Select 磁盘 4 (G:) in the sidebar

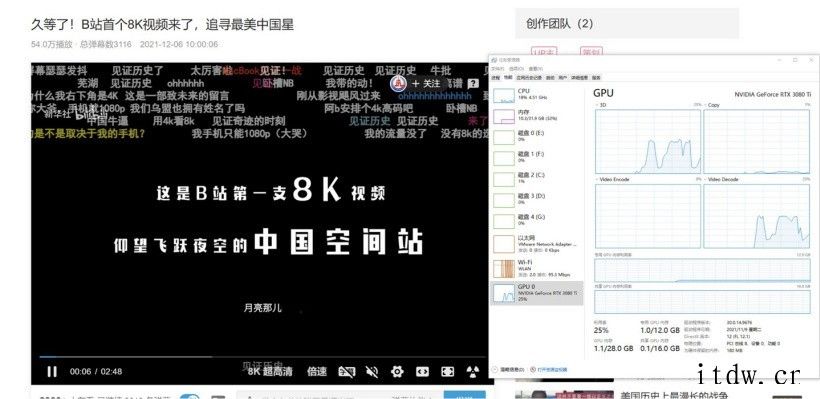pyautogui.click(x=538, y=220)
